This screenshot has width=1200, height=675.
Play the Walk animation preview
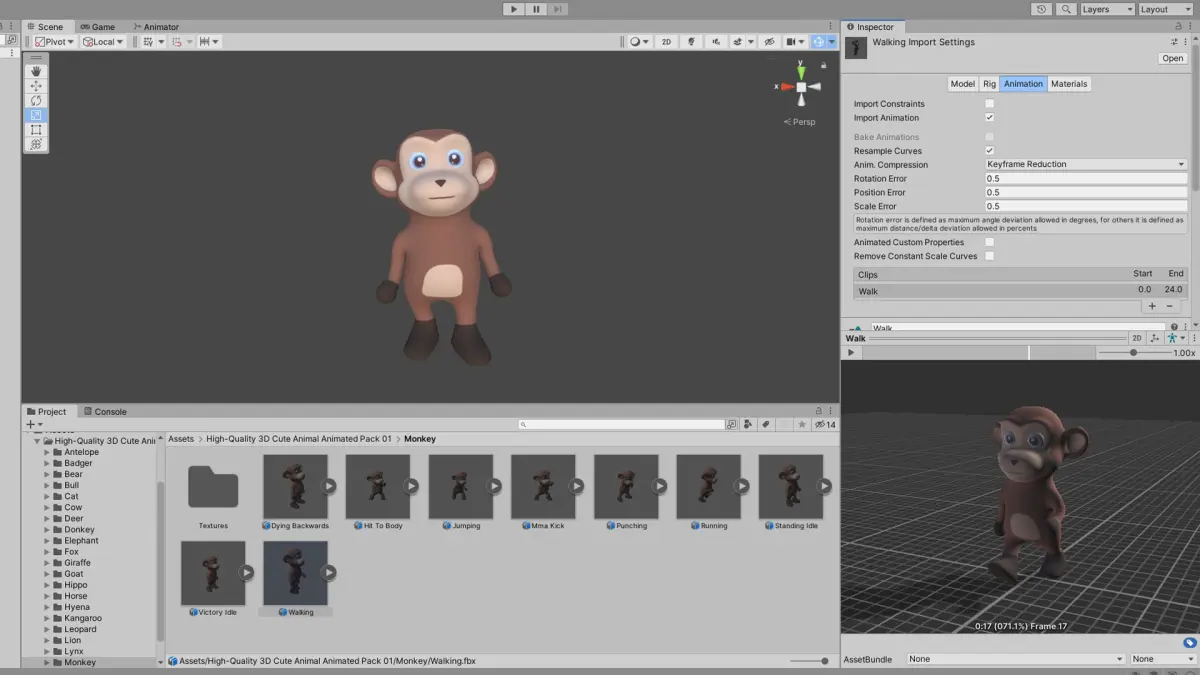click(x=851, y=353)
